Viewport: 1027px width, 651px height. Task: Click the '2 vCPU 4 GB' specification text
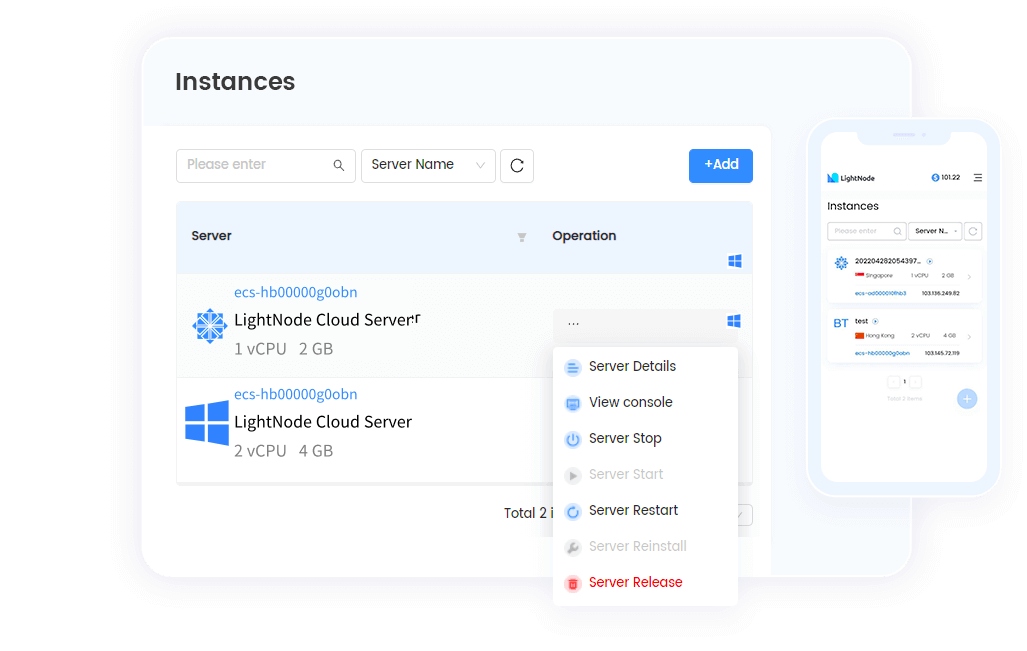coord(284,451)
